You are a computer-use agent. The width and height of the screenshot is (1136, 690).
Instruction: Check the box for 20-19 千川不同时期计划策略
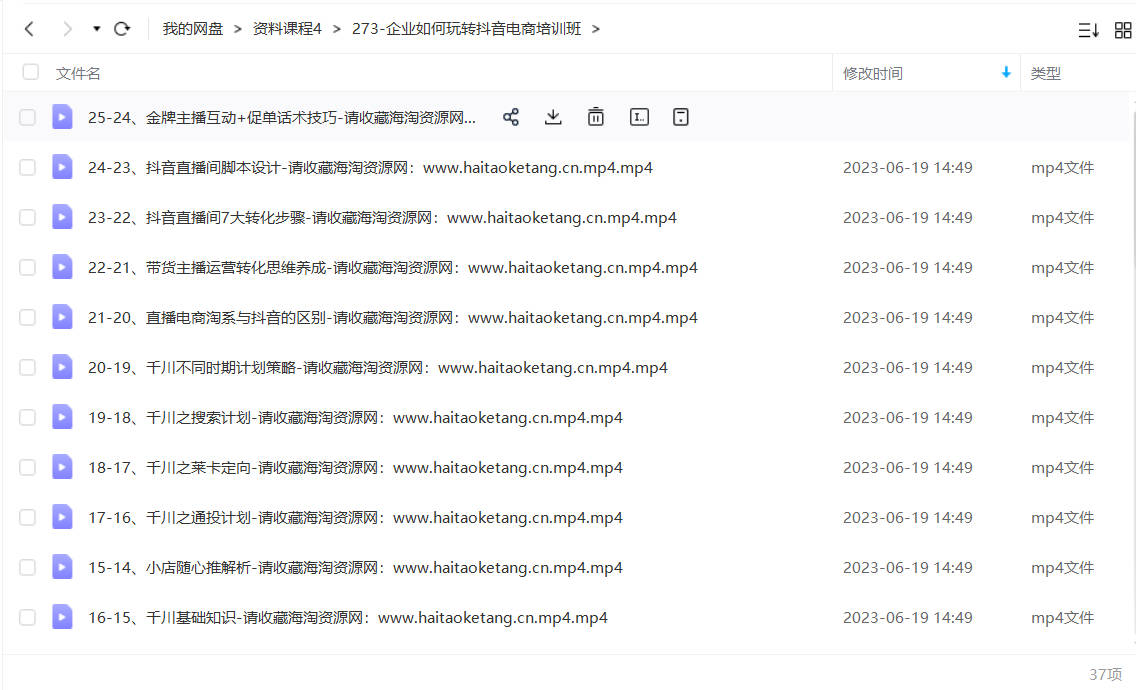point(28,367)
